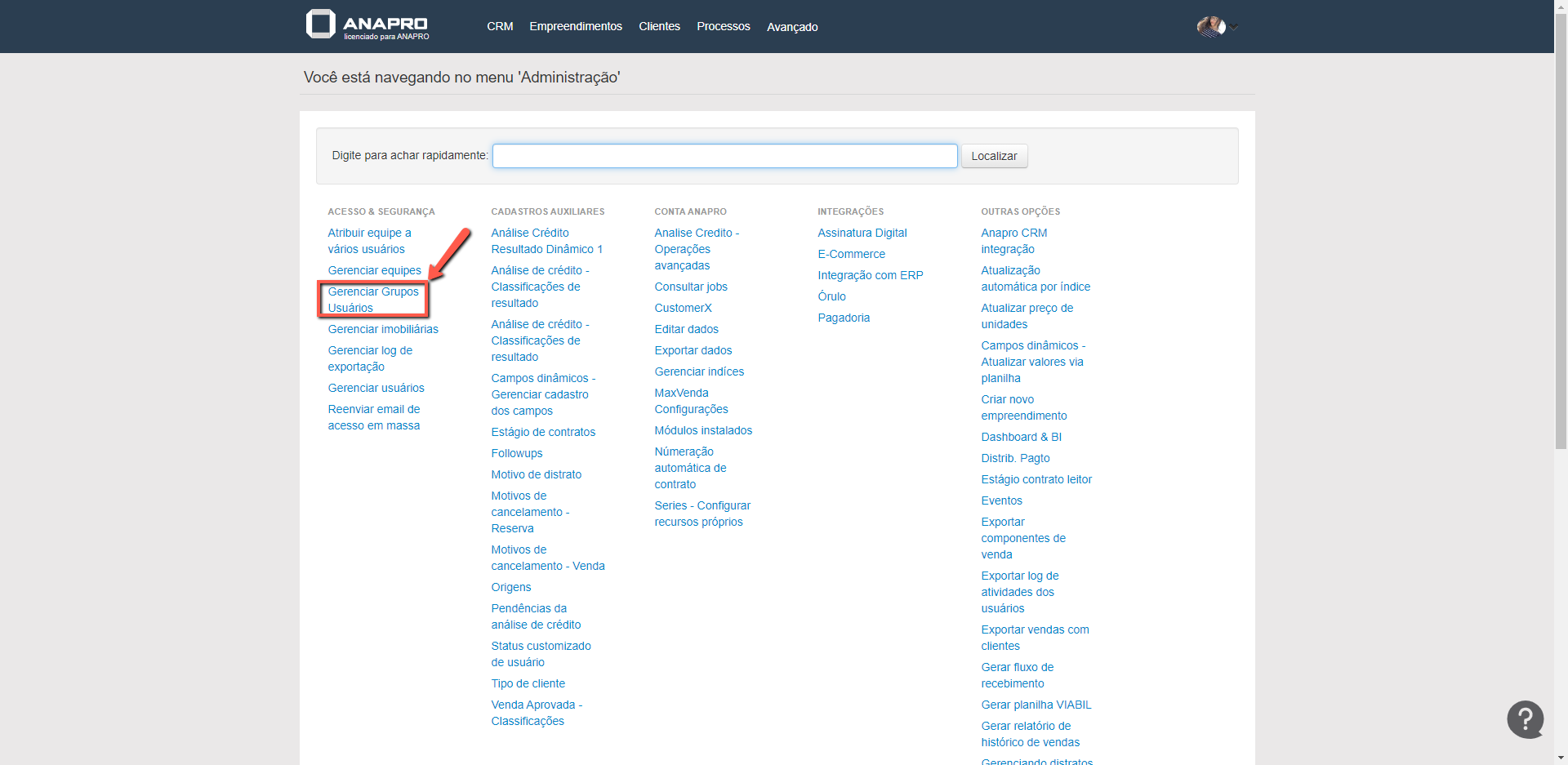Viewport: 1568px width, 765px height.
Task: Go to Gerenciar equipes
Action: point(374,270)
